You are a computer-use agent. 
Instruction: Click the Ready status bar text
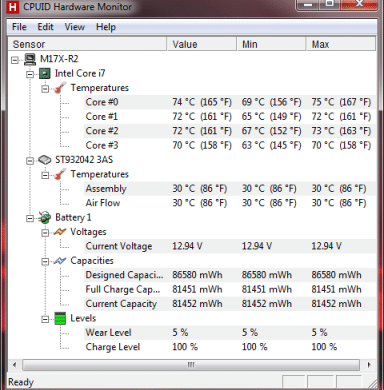coord(21,382)
